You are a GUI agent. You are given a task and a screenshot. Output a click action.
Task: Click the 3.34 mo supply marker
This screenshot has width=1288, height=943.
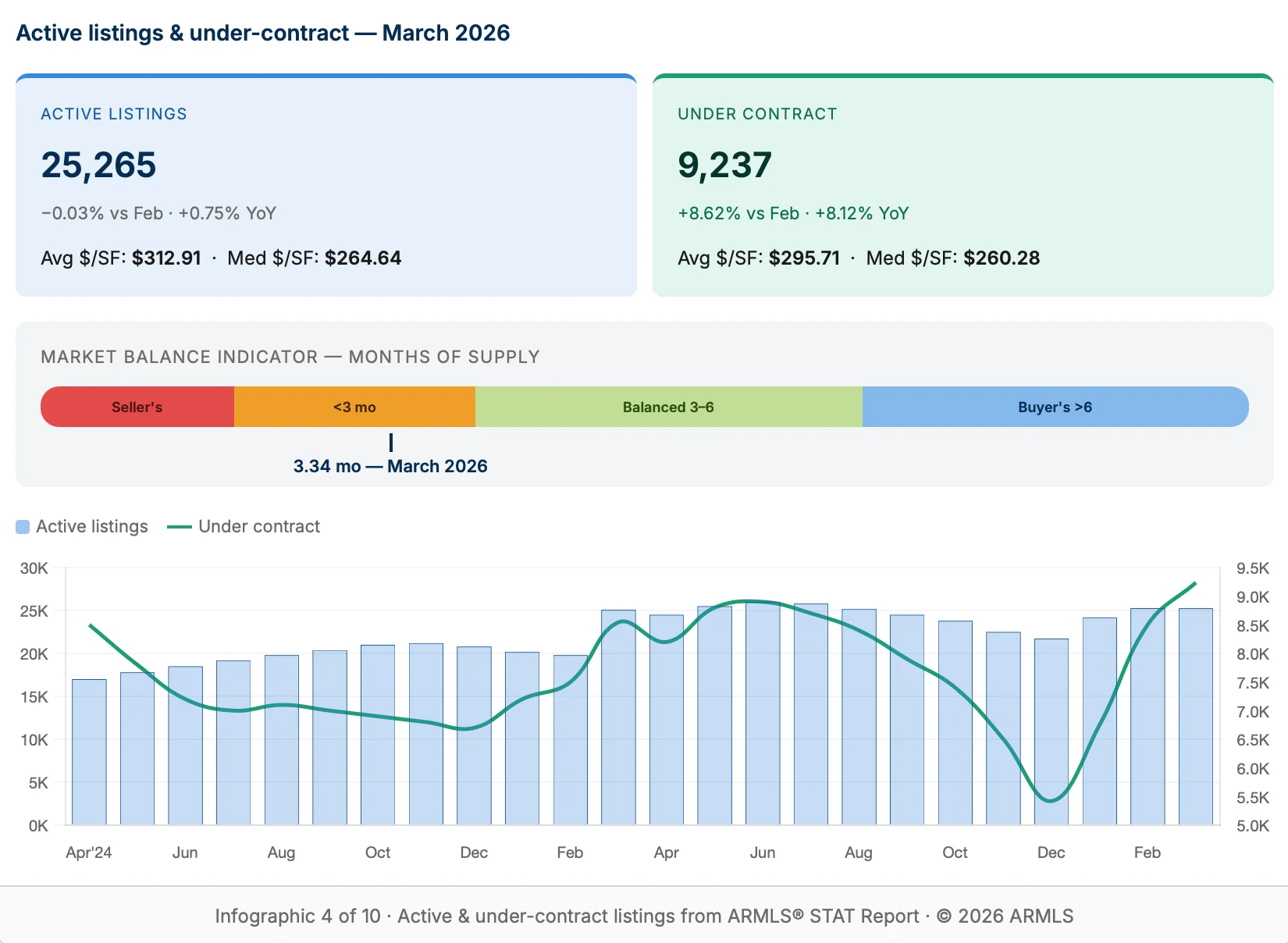click(390, 443)
